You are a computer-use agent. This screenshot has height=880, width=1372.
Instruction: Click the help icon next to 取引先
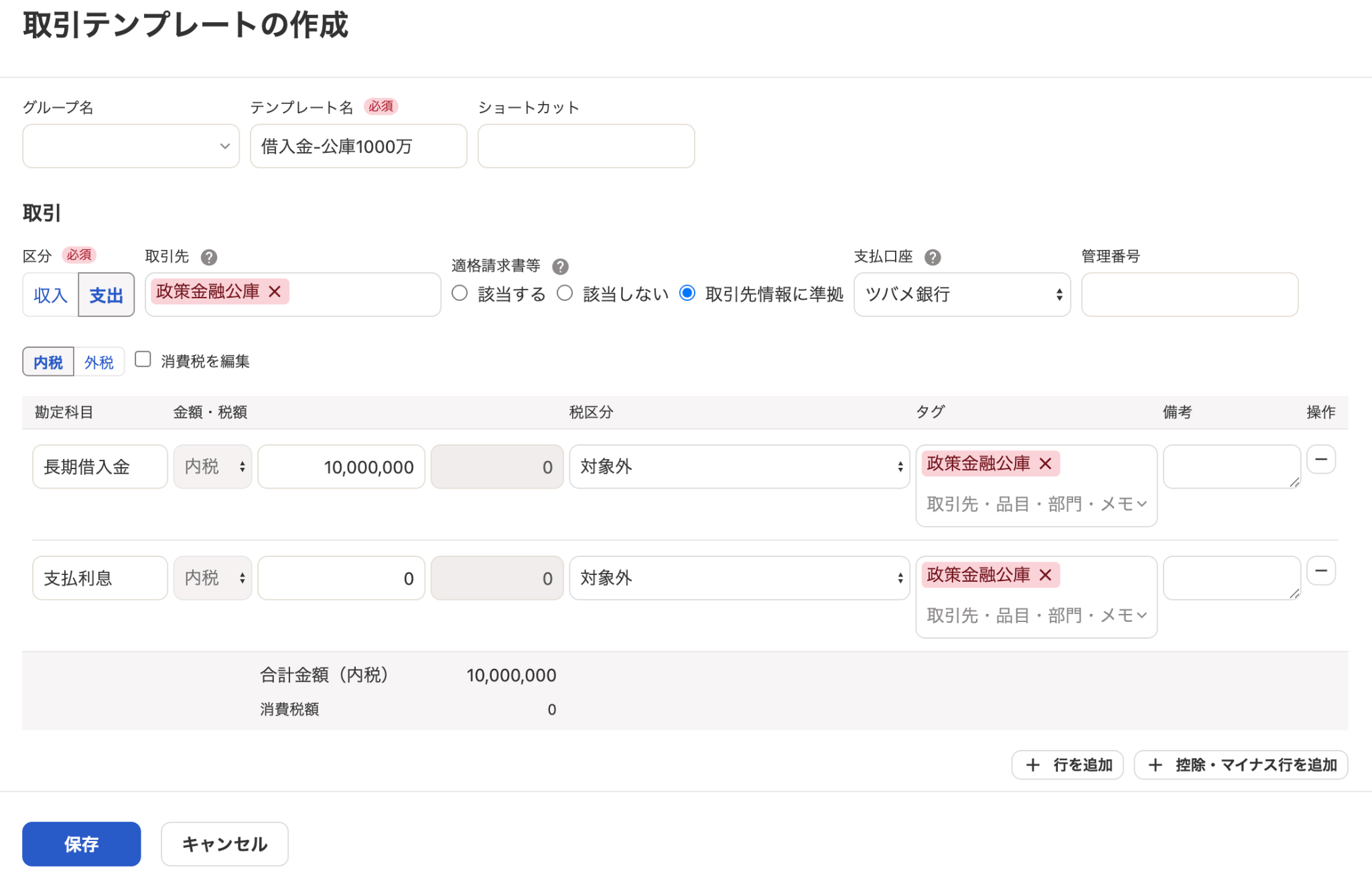(209, 257)
